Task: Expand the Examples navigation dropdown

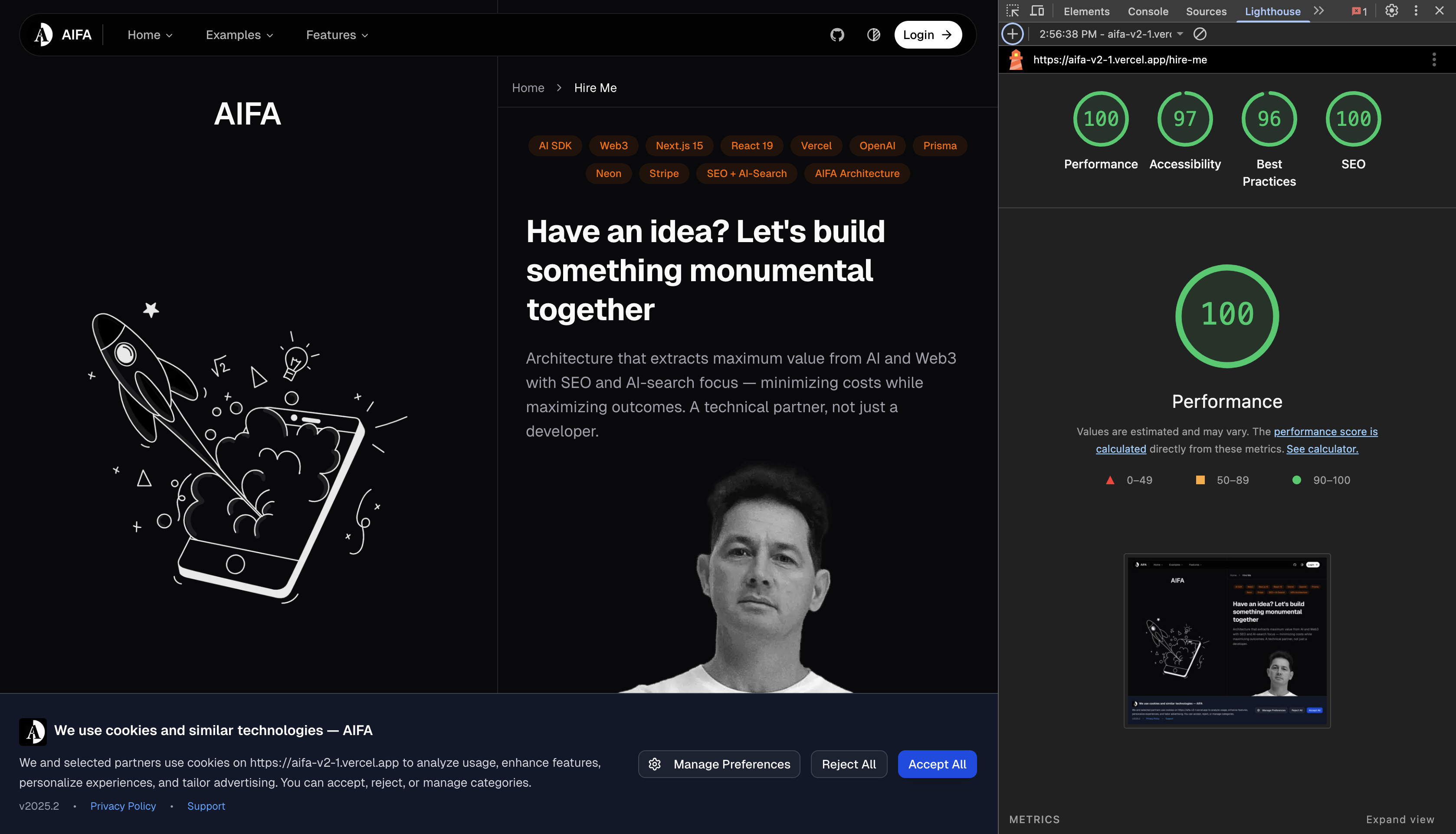Action: coord(239,35)
